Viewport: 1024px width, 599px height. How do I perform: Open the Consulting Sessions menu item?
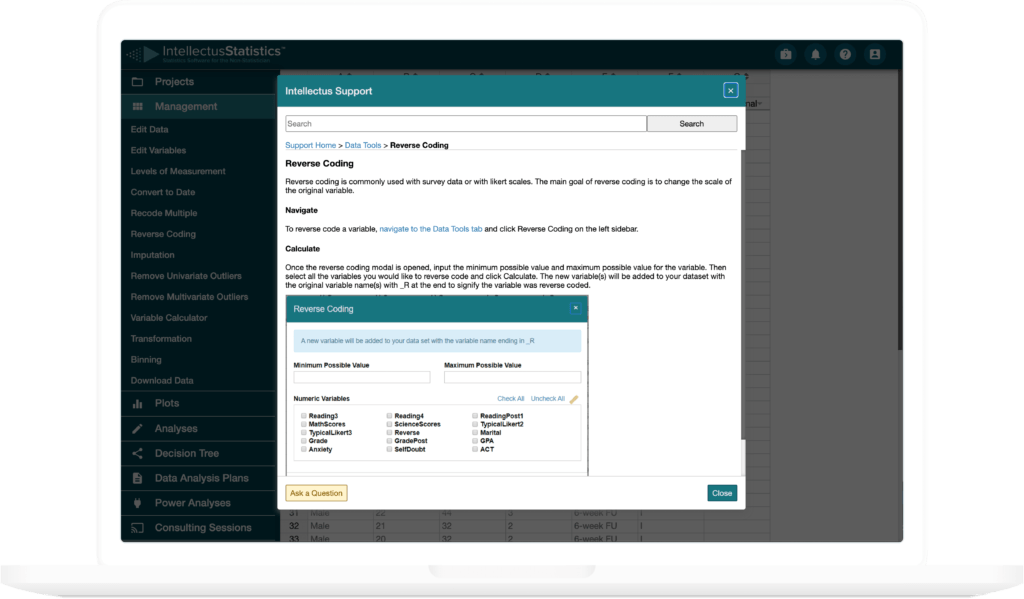coord(199,528)
